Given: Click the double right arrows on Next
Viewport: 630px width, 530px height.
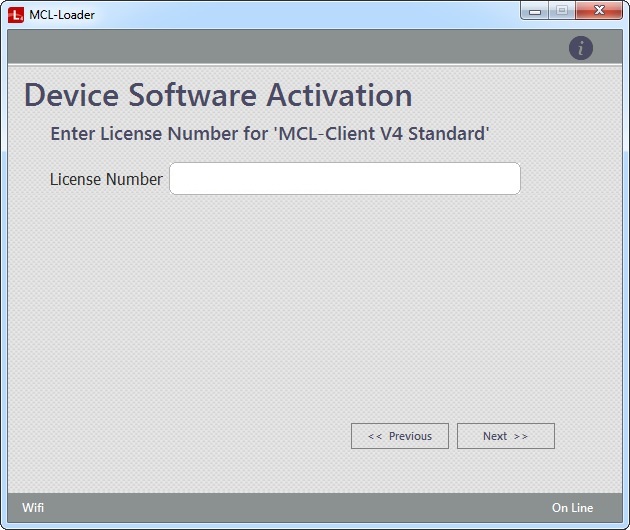Looking at the screenshot, I should click(521, 436).
